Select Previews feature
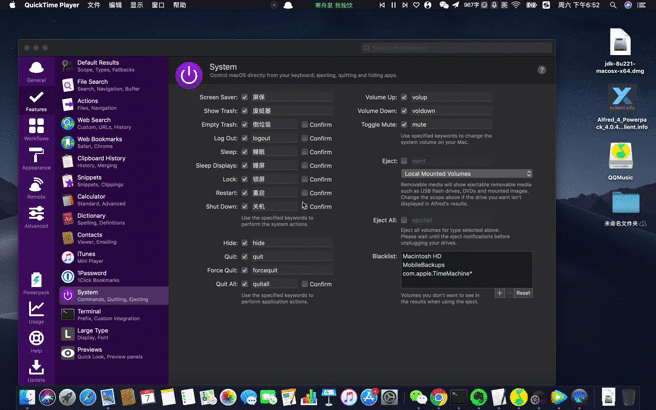656x410 pixels. pos(114,353)
